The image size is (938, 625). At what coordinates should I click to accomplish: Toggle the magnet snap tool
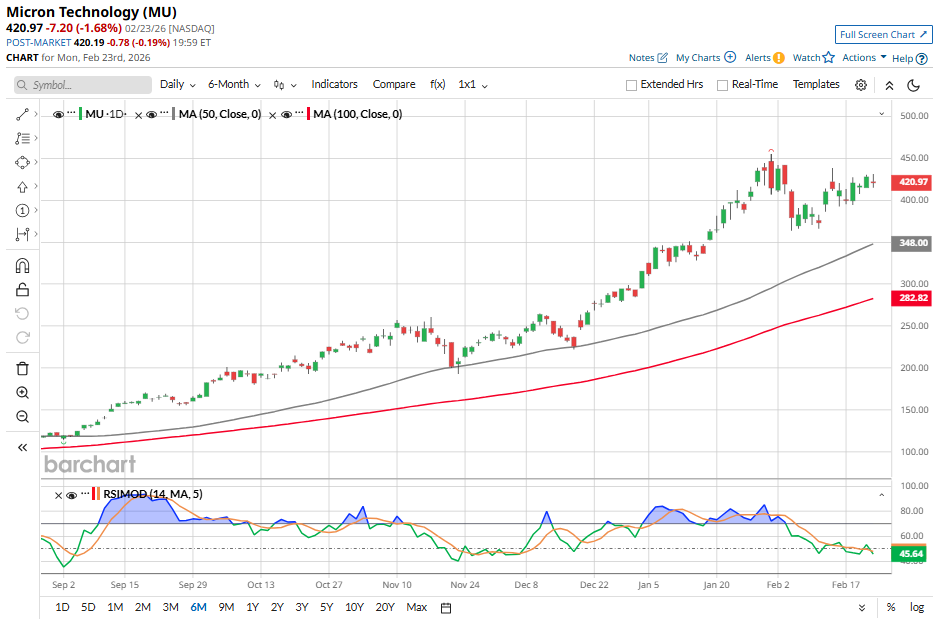(x=22, y=265)
